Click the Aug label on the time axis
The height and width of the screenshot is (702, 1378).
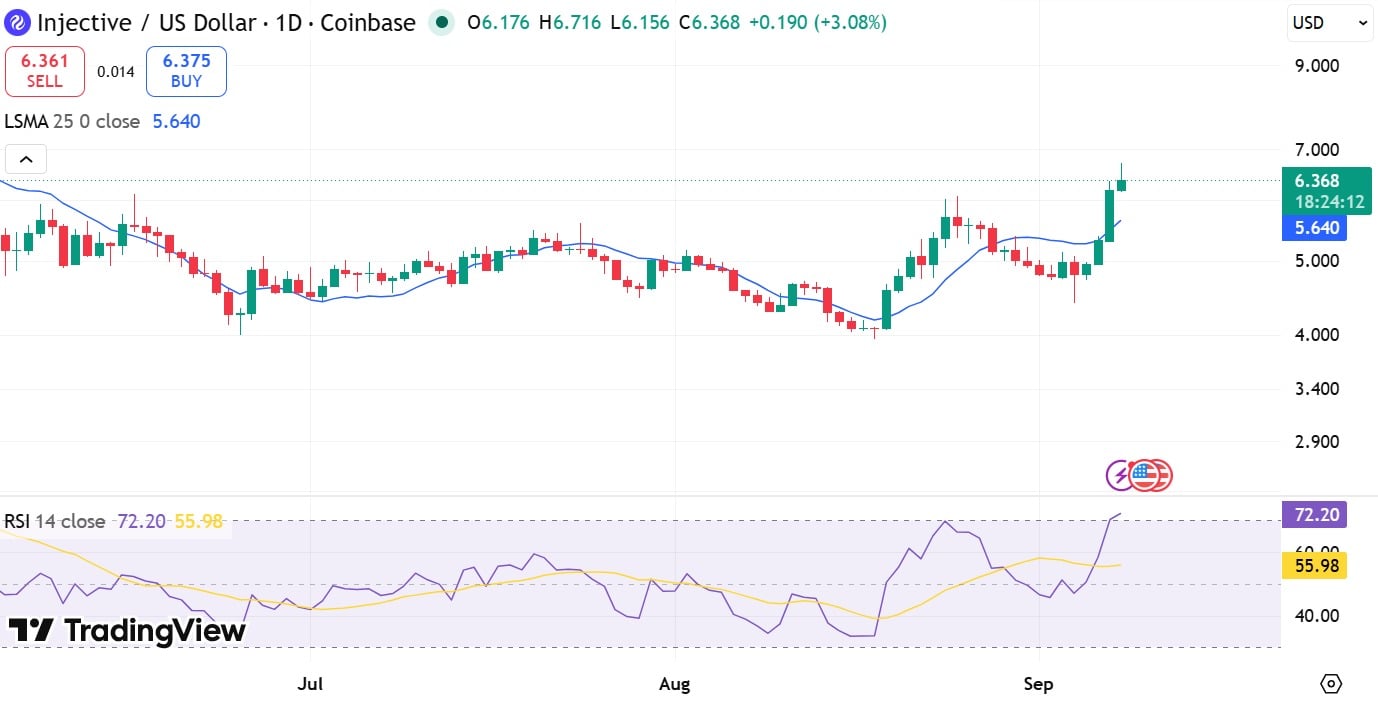675,685
